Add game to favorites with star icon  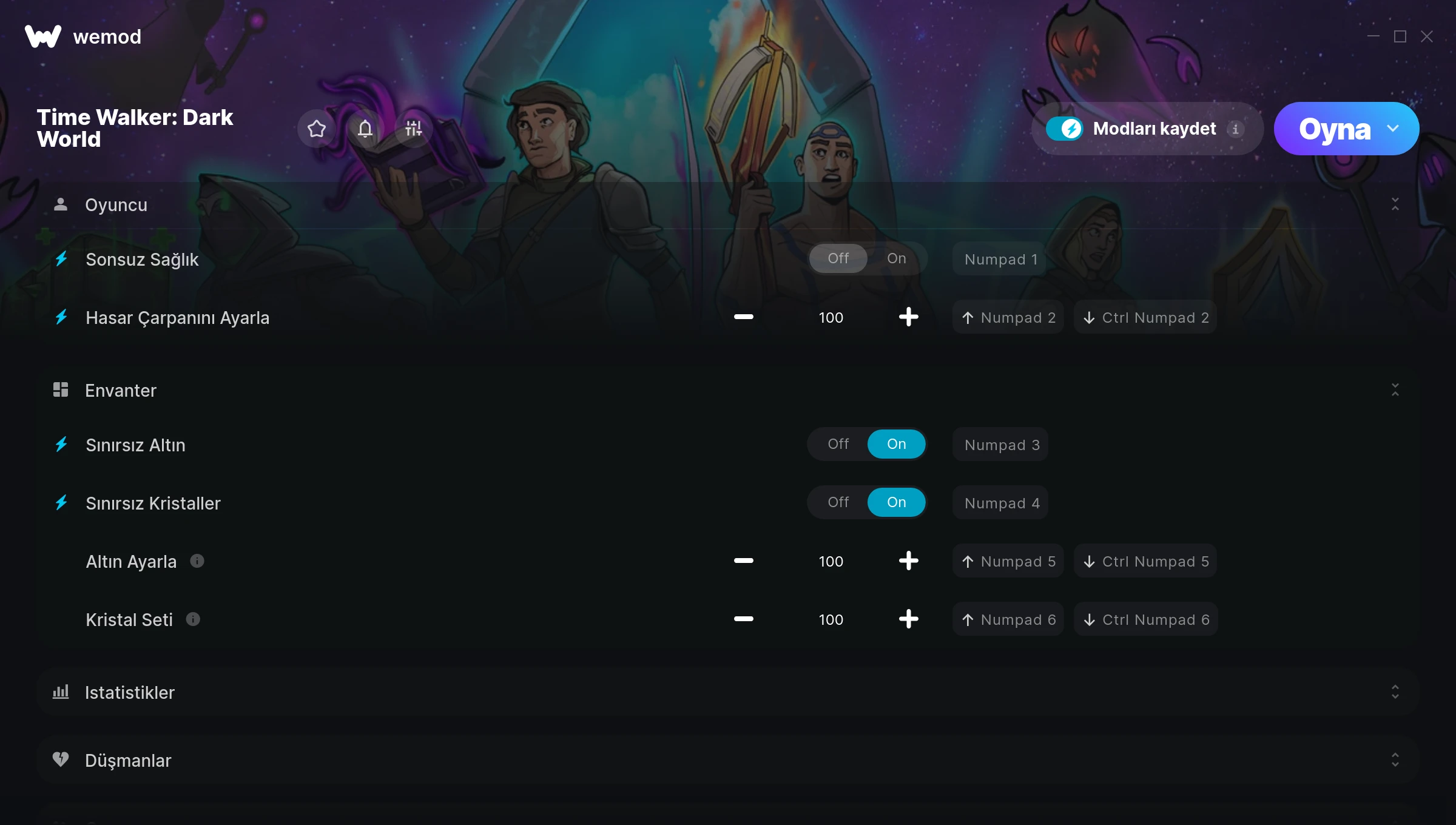[317, 129]
